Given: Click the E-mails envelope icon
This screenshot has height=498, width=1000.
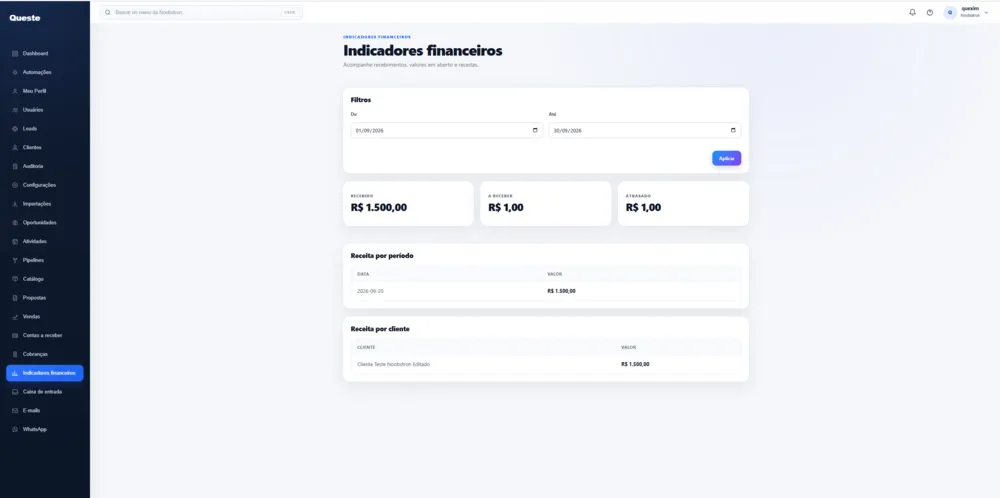Looking at the screenshot, I should click(15, 411).
